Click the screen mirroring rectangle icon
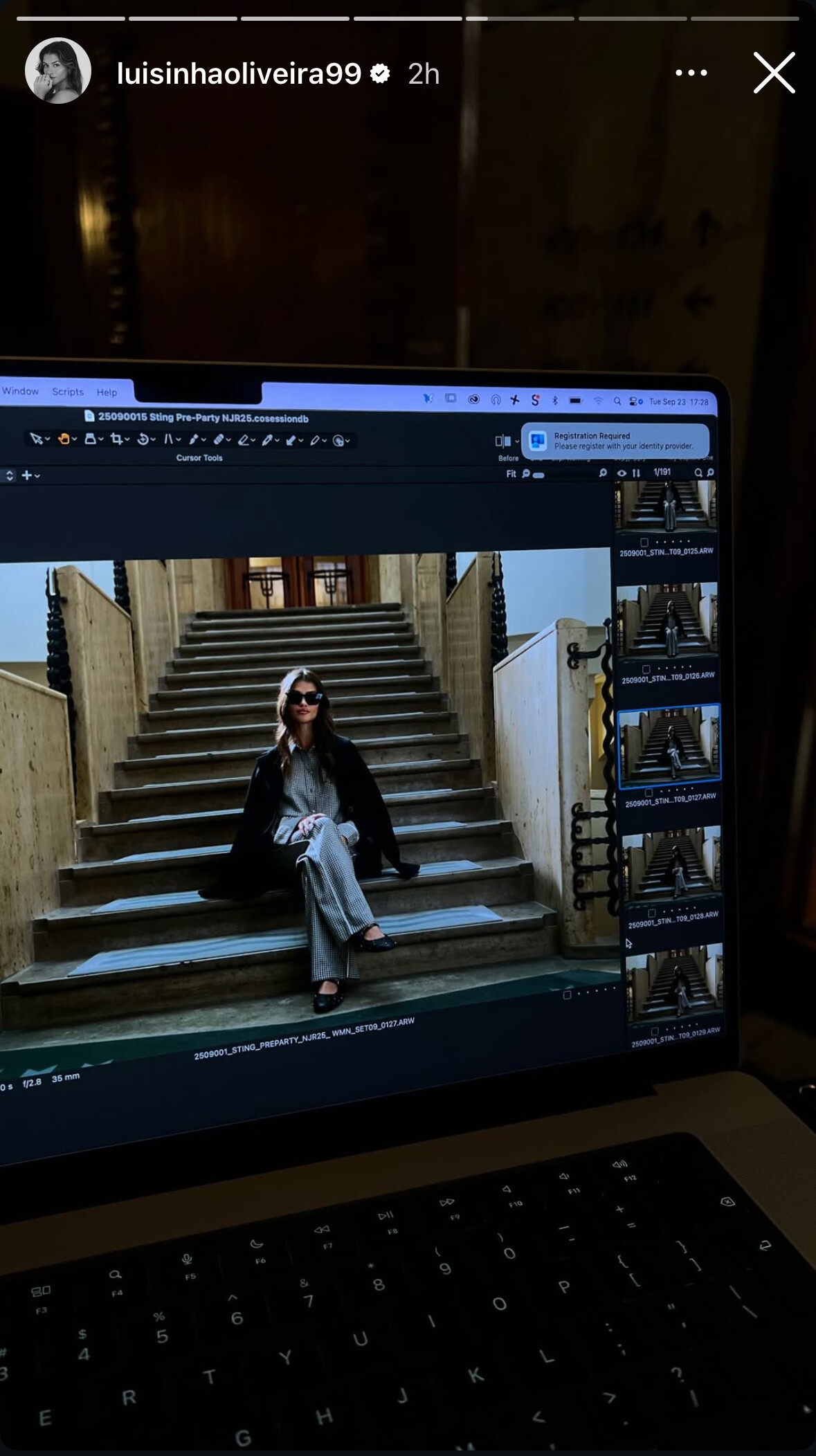The height and width of the screenshot is (1456, 816). coord(450,398)
